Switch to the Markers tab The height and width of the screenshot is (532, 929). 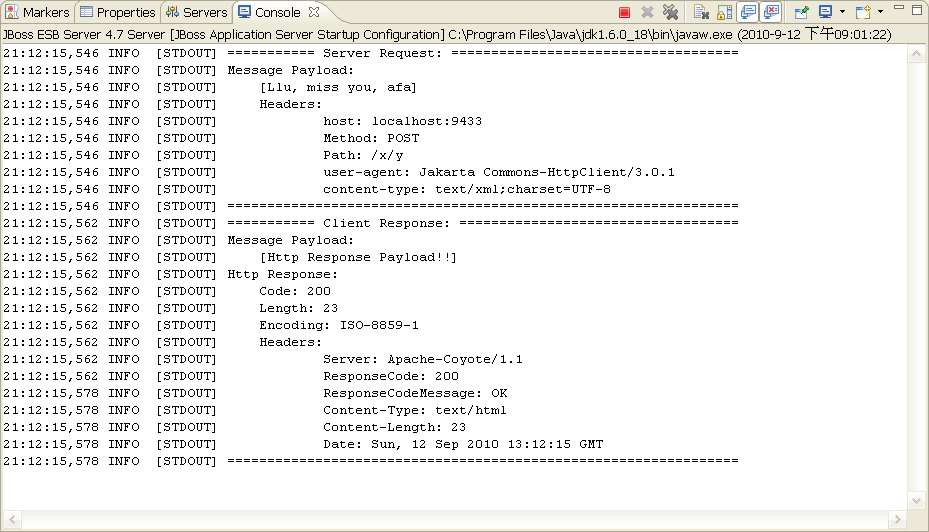pos(37,12)
